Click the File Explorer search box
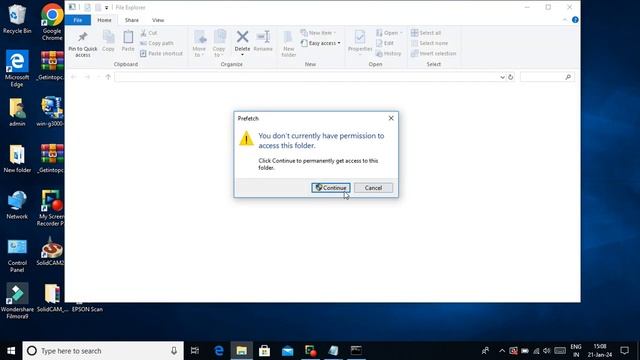The height and width of the screenshot is (360, 640). pyautogui.click(x=547, y=77)
